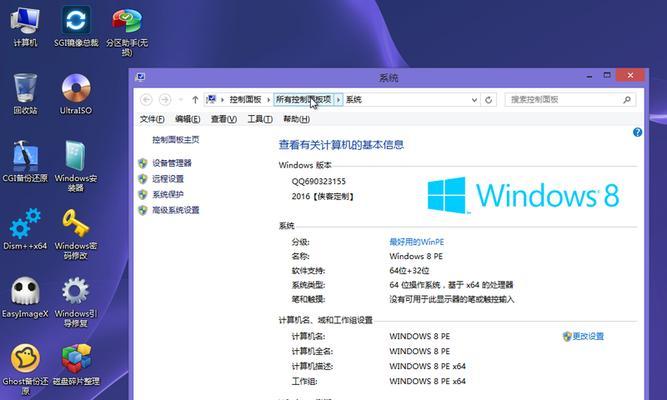
Task: Click 控制面板 in the breadcrumb
Action: [x=245, y=100]
